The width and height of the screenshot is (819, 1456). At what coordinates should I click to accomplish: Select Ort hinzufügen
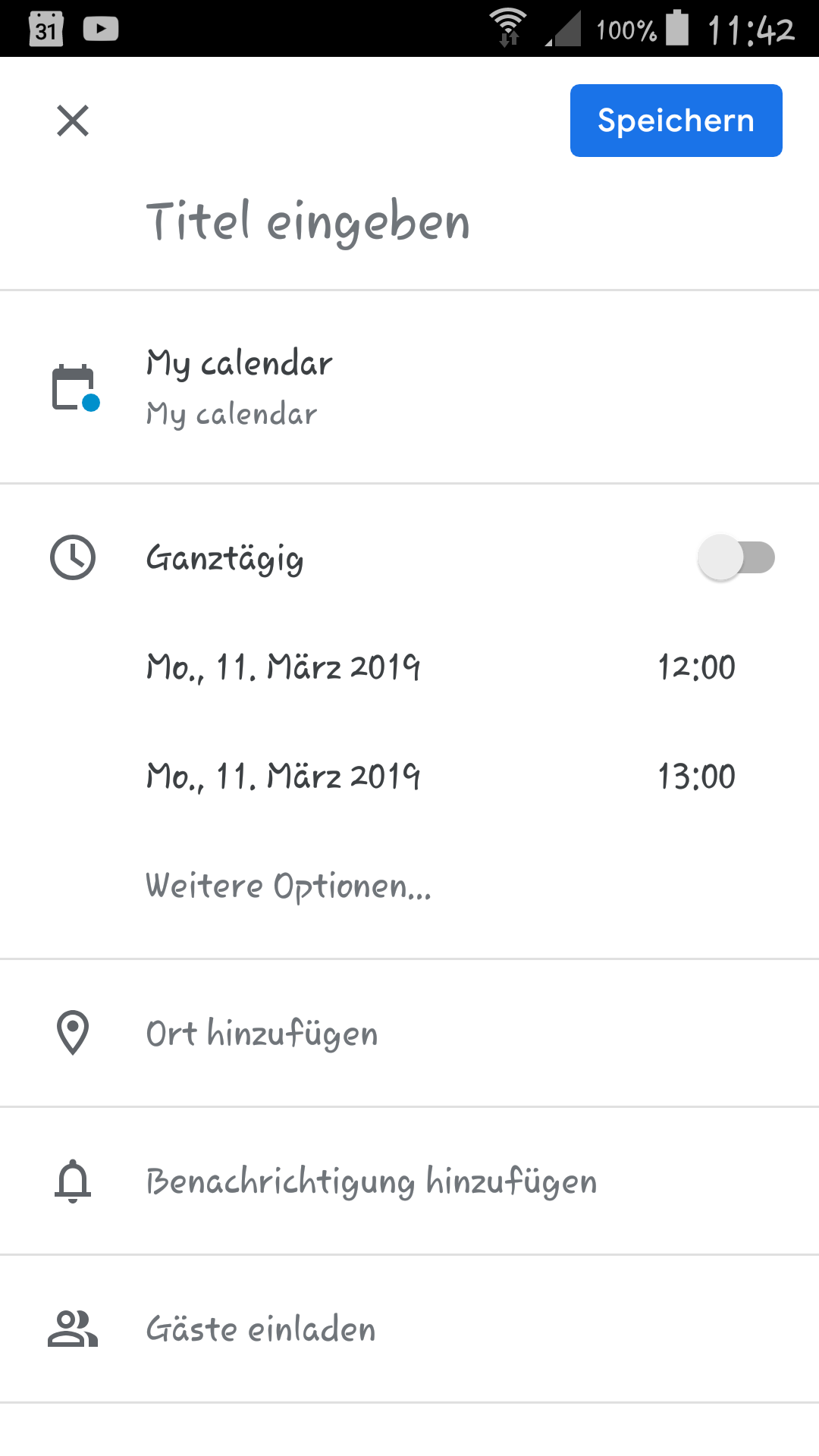coord(409,1033)
